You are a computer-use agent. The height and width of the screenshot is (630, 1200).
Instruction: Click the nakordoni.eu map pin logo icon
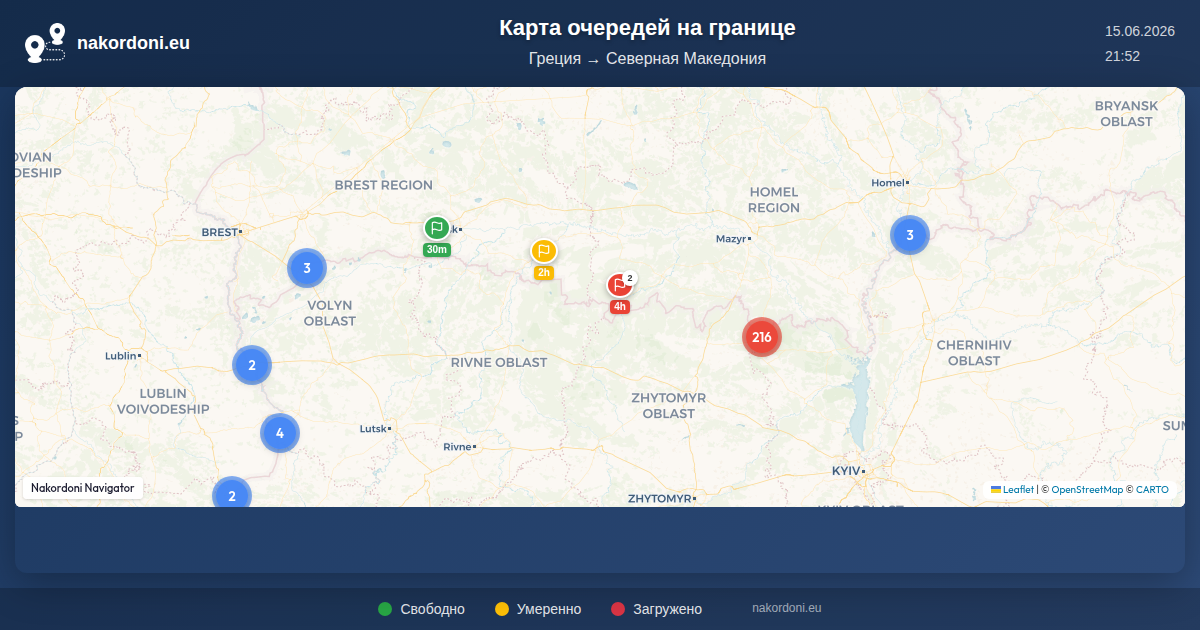click(45, 43)
